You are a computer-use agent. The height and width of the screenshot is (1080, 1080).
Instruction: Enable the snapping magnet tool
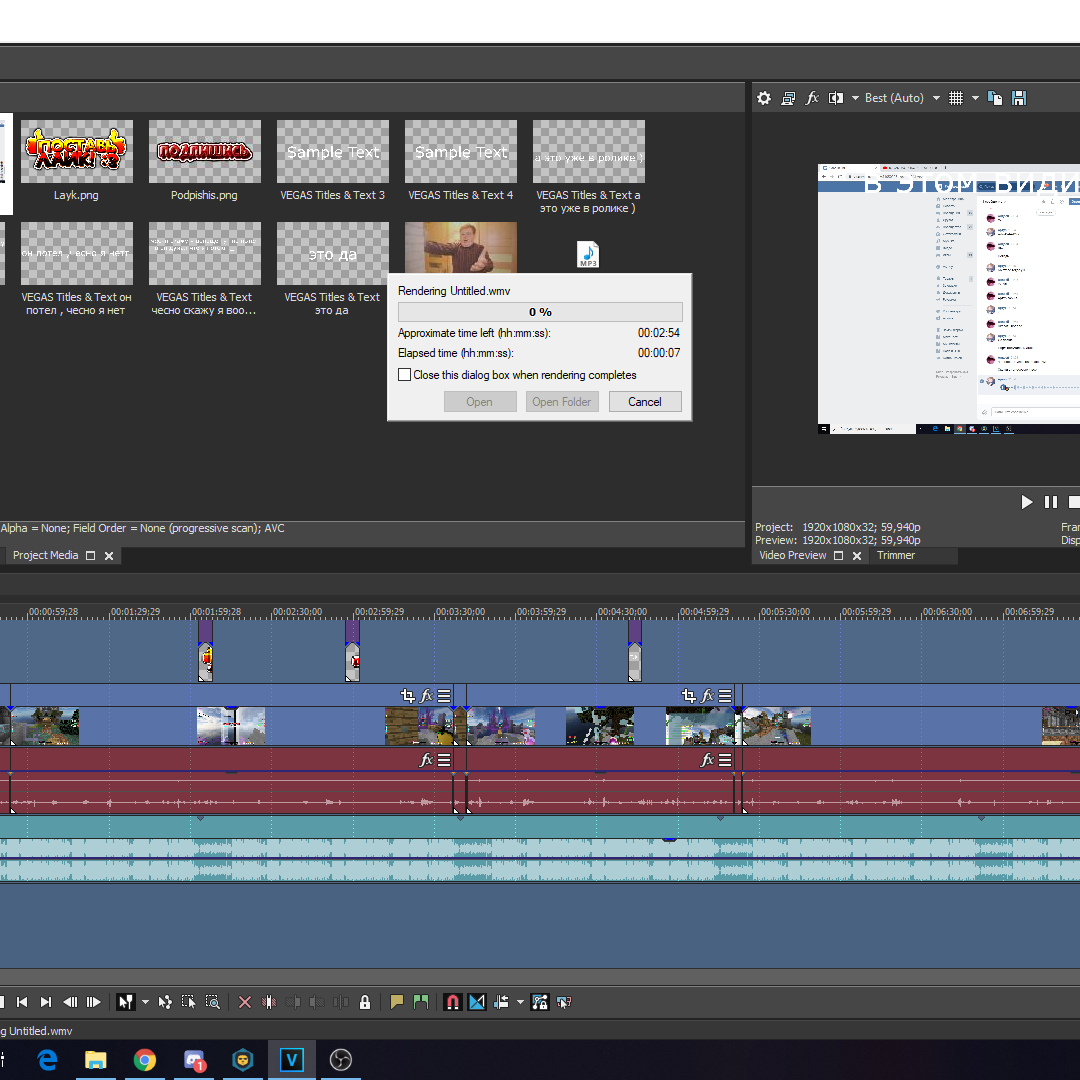pyautogui.click(x=452, y=1002)
